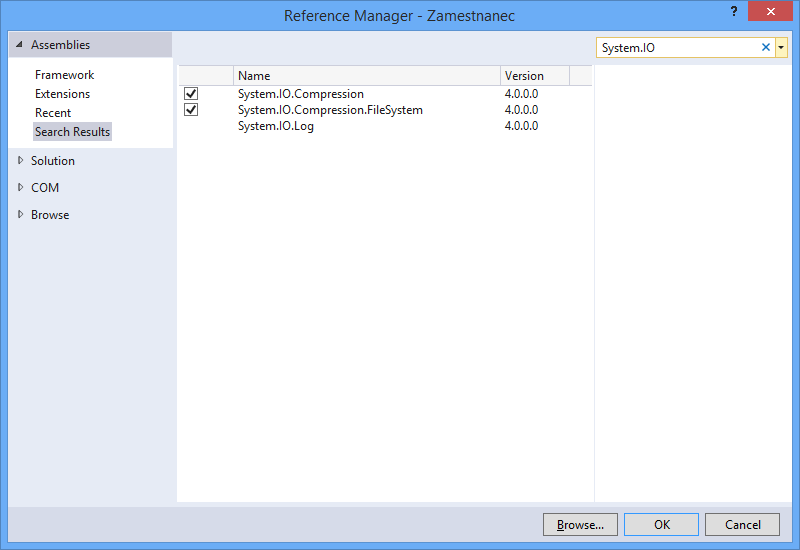Viewport: 800px width, 550px height.
Task: Click the Browse... button
Action: [580, 524]
